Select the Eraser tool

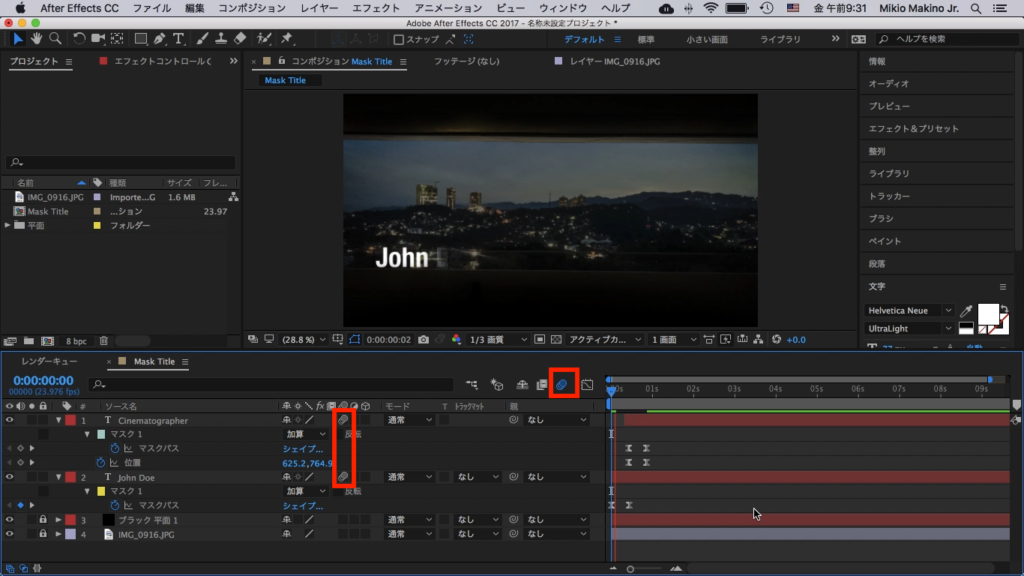point(239,39)
